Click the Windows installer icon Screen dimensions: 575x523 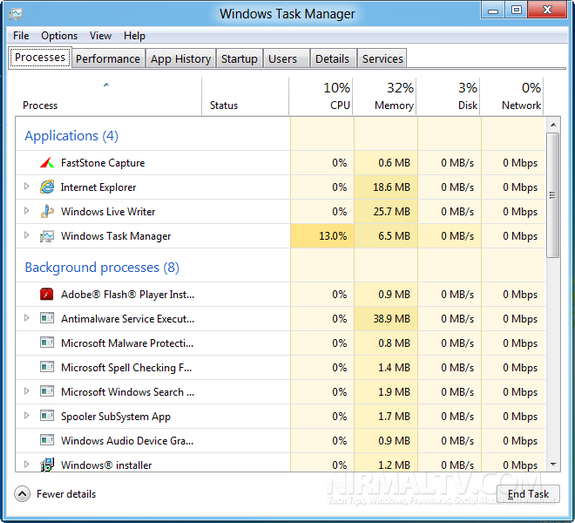coord(47,465)
